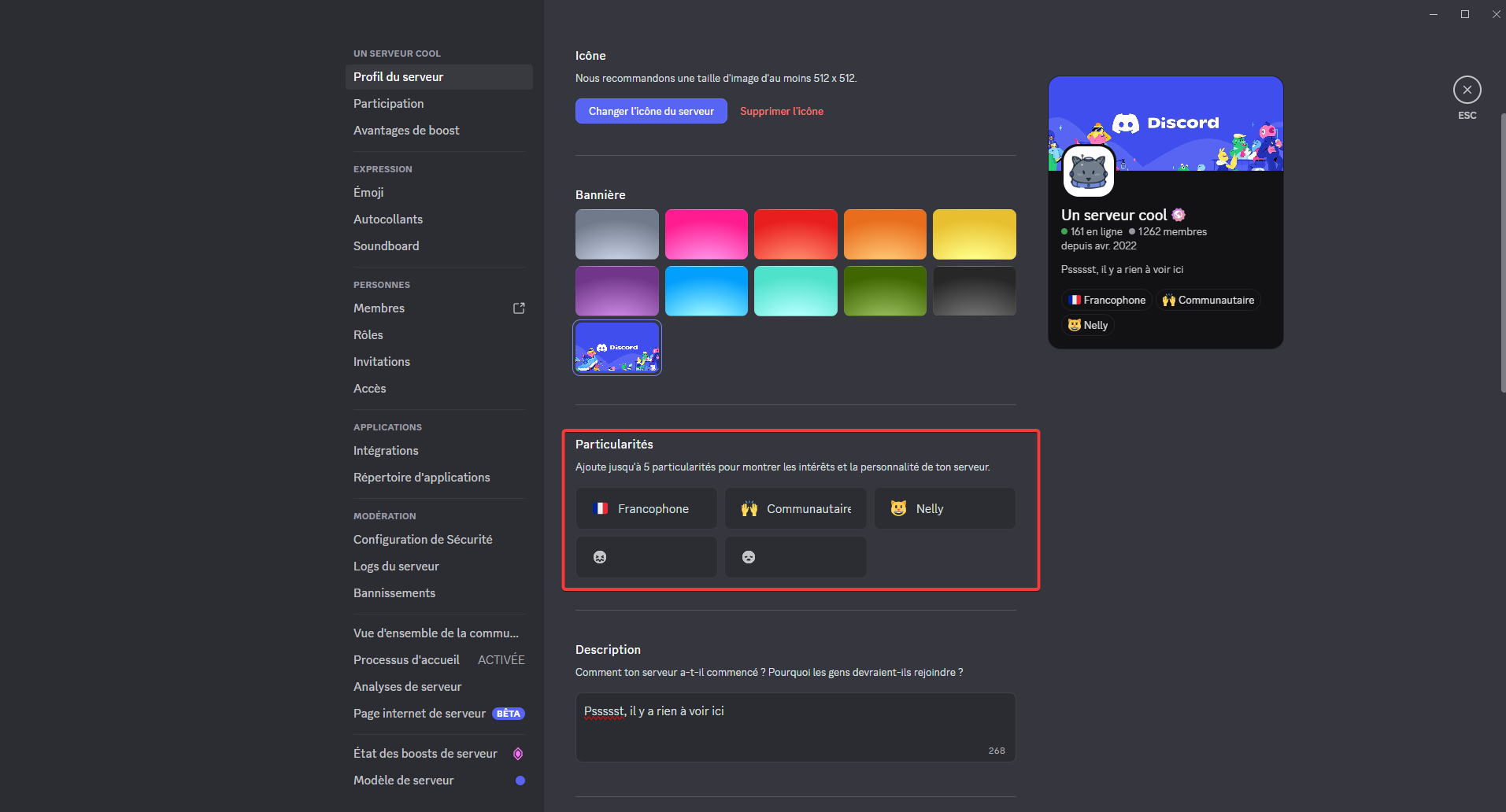Screen dimensions: 1506x812
Task: Choose the yellow banner swatch
Action: click(x=974, y=234)
